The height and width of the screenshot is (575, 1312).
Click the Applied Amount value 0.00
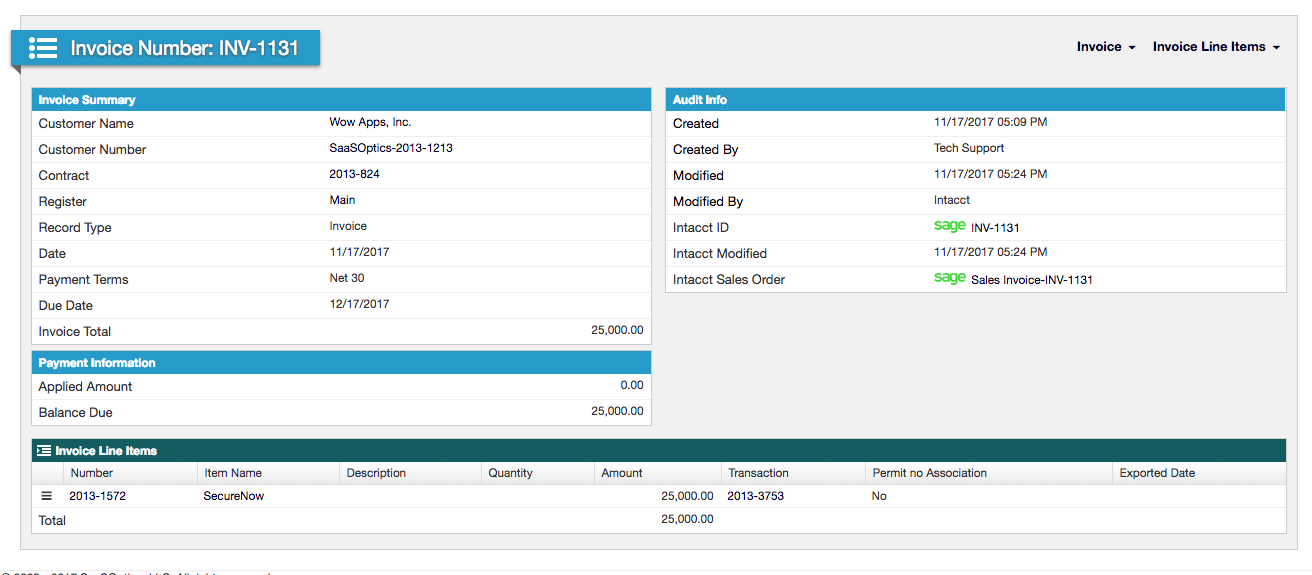(x=632, y=385)
